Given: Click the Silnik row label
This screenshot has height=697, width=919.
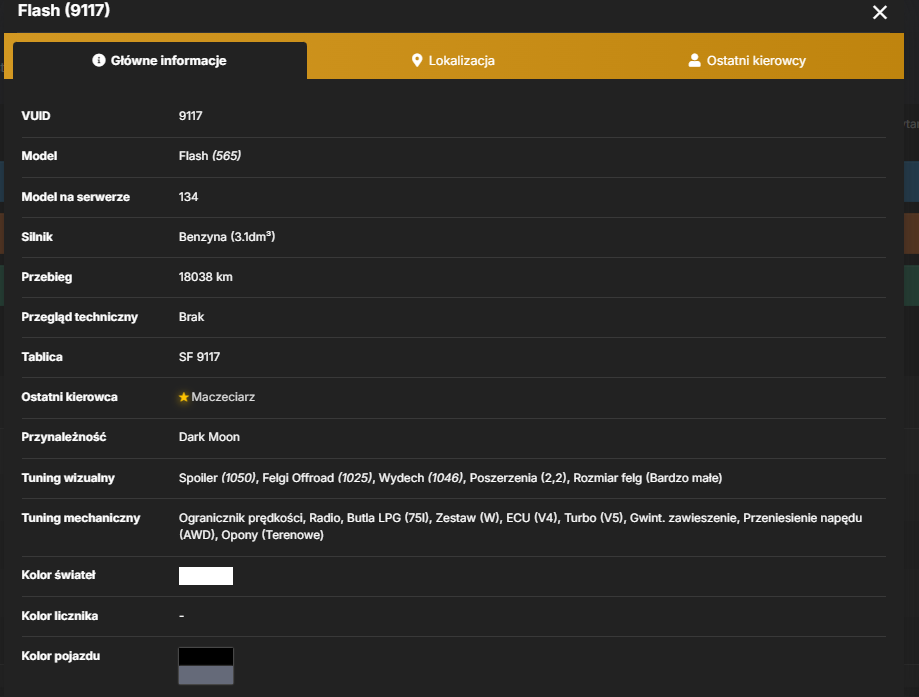Looking at the screenshot, I should 37,236.
